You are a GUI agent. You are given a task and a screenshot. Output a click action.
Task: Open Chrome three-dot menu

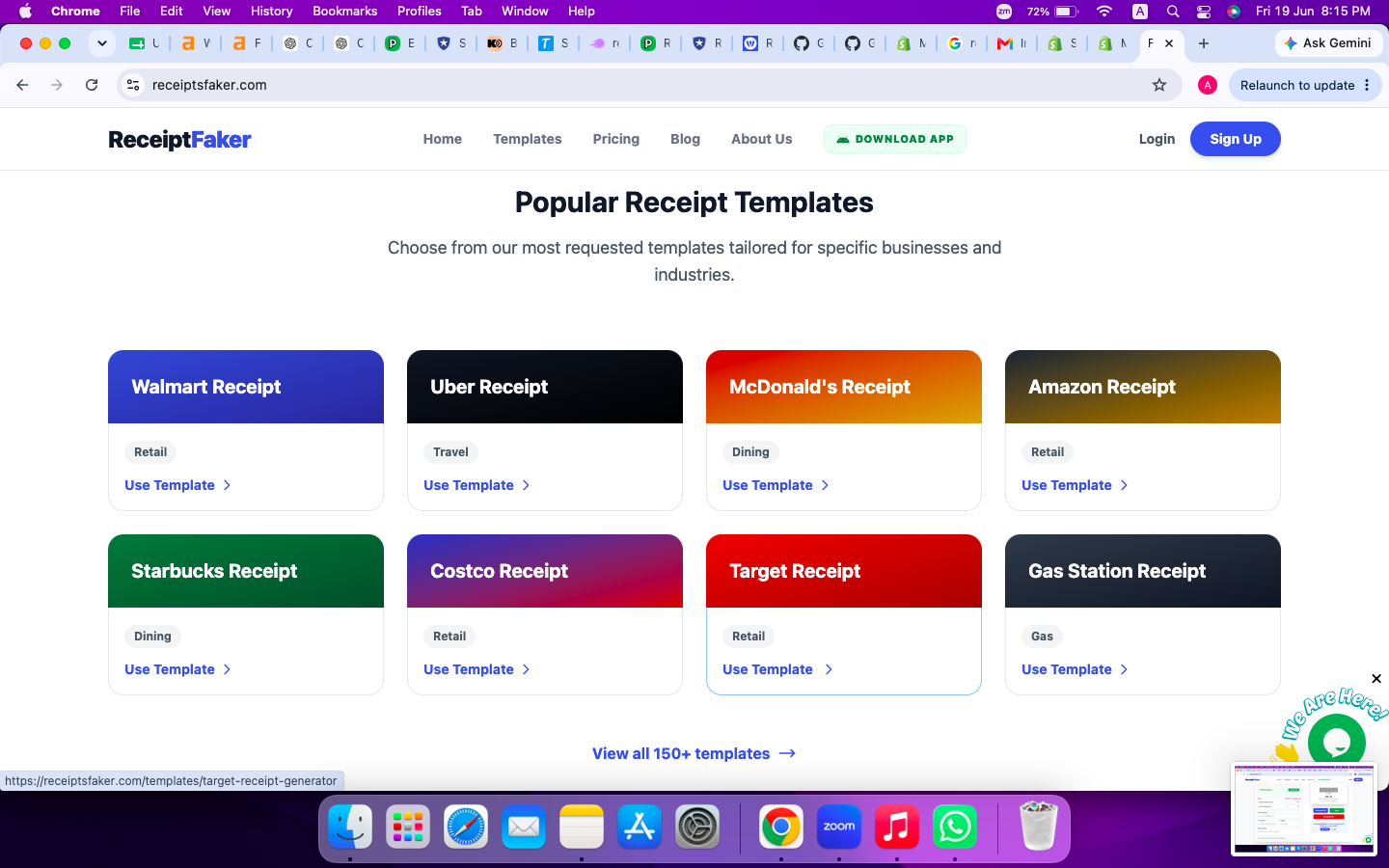(1367, 85)
